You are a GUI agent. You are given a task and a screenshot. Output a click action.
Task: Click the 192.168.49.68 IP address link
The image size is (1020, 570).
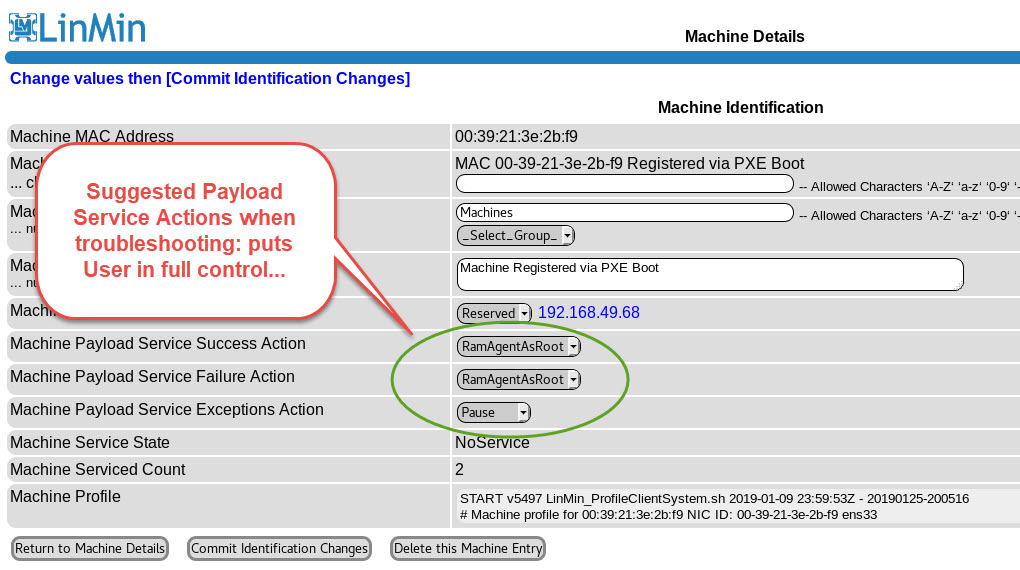588,313
